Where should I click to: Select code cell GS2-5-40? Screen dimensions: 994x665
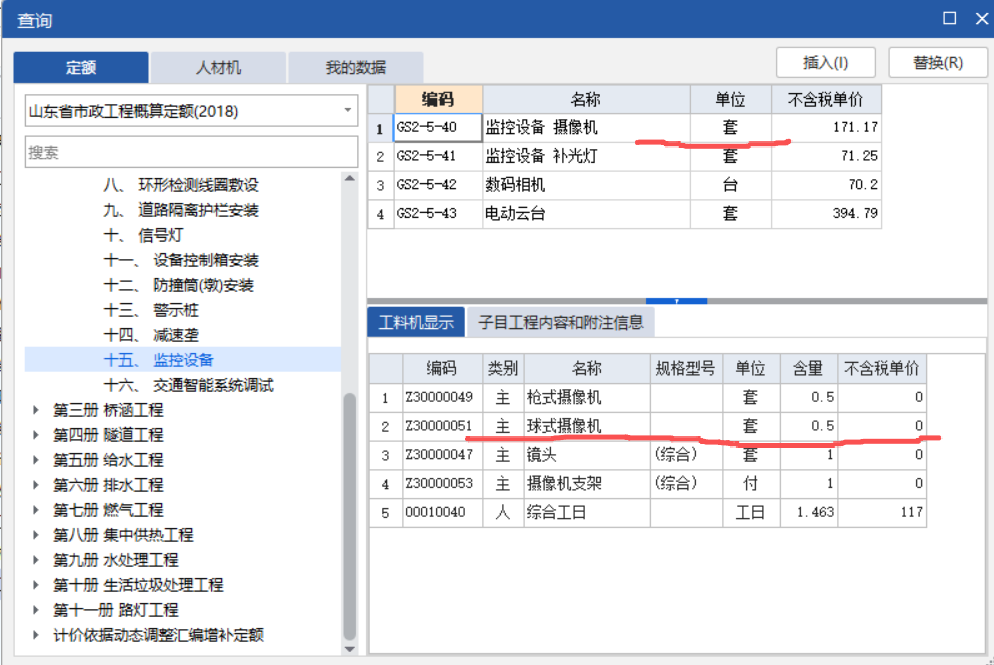(x=437, y=127)
